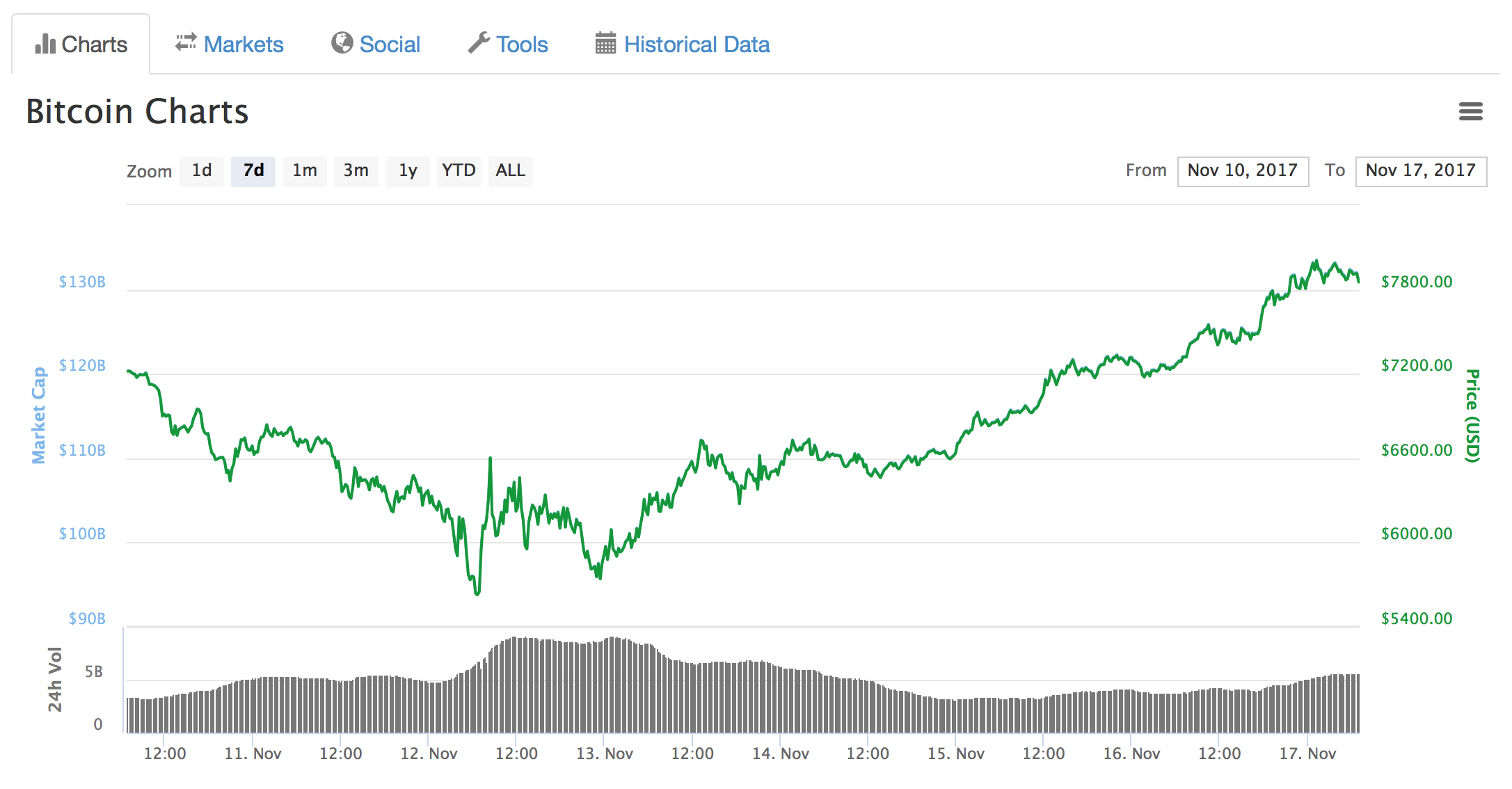1512x789 pixels.
Task: Set zoom to 1m
Action: click(x=305, y=171)
